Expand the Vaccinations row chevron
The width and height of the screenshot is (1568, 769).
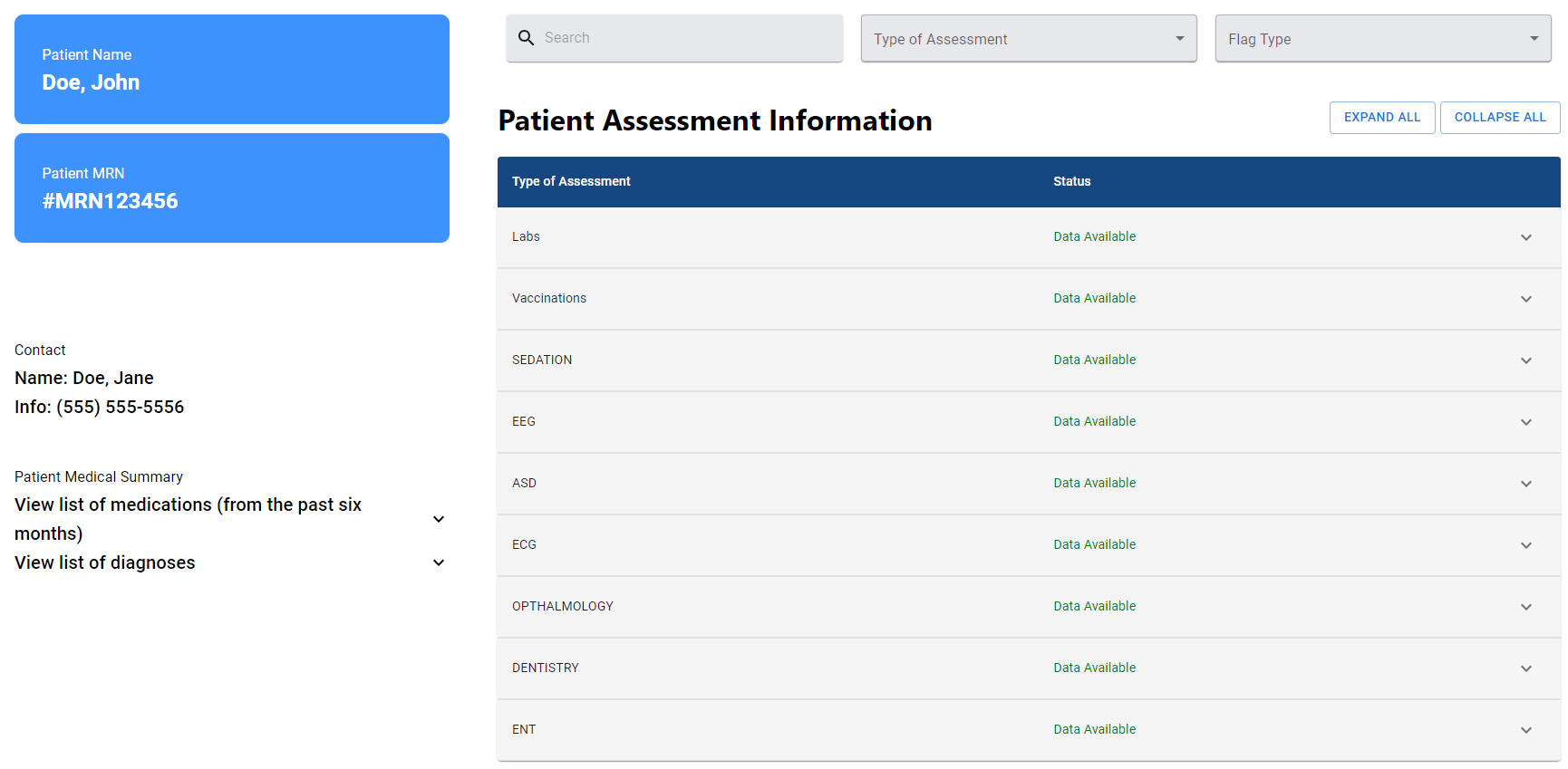point(1525,299)
